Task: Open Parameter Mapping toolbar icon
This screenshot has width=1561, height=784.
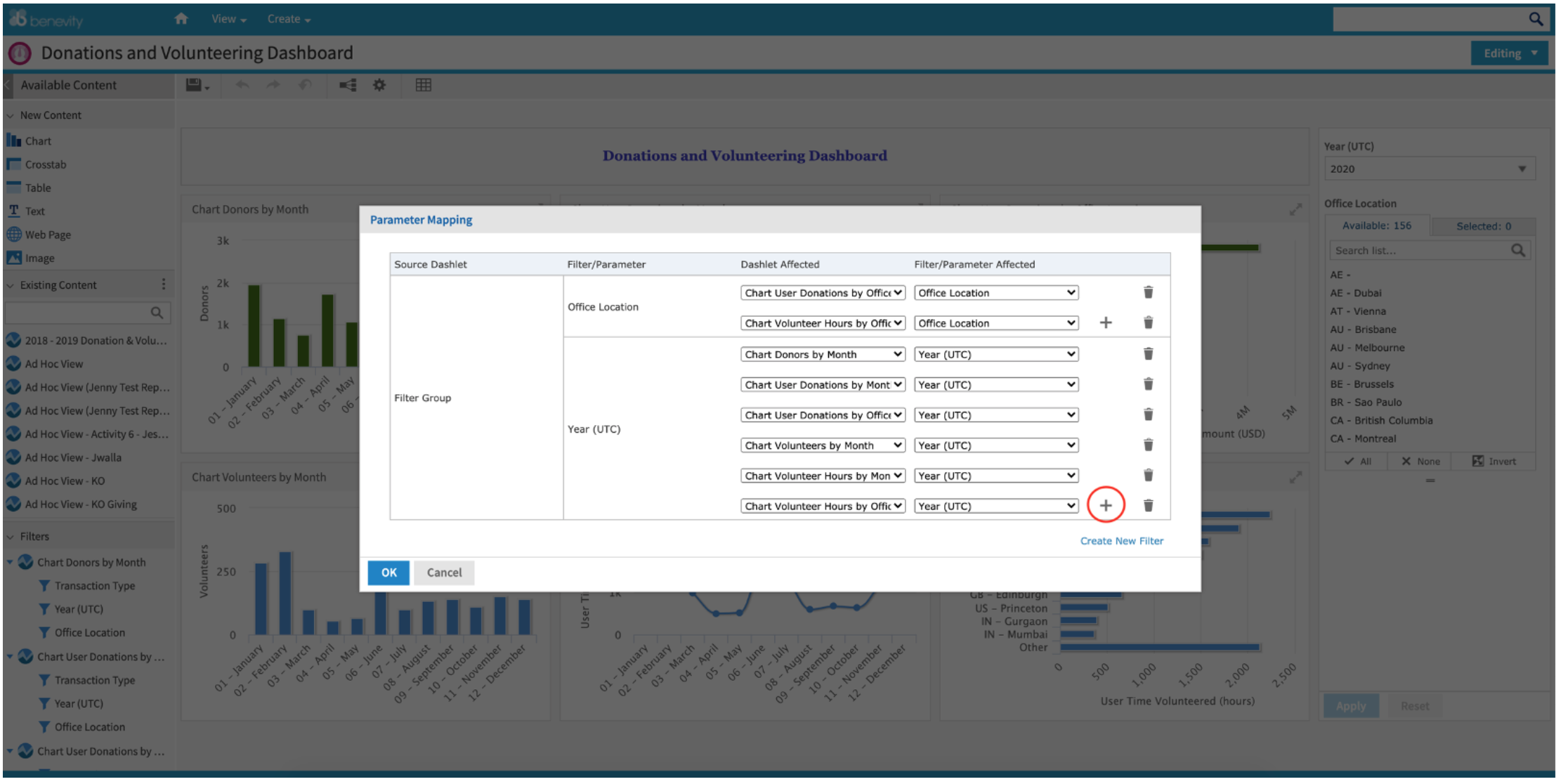Action: coord(348,85)
